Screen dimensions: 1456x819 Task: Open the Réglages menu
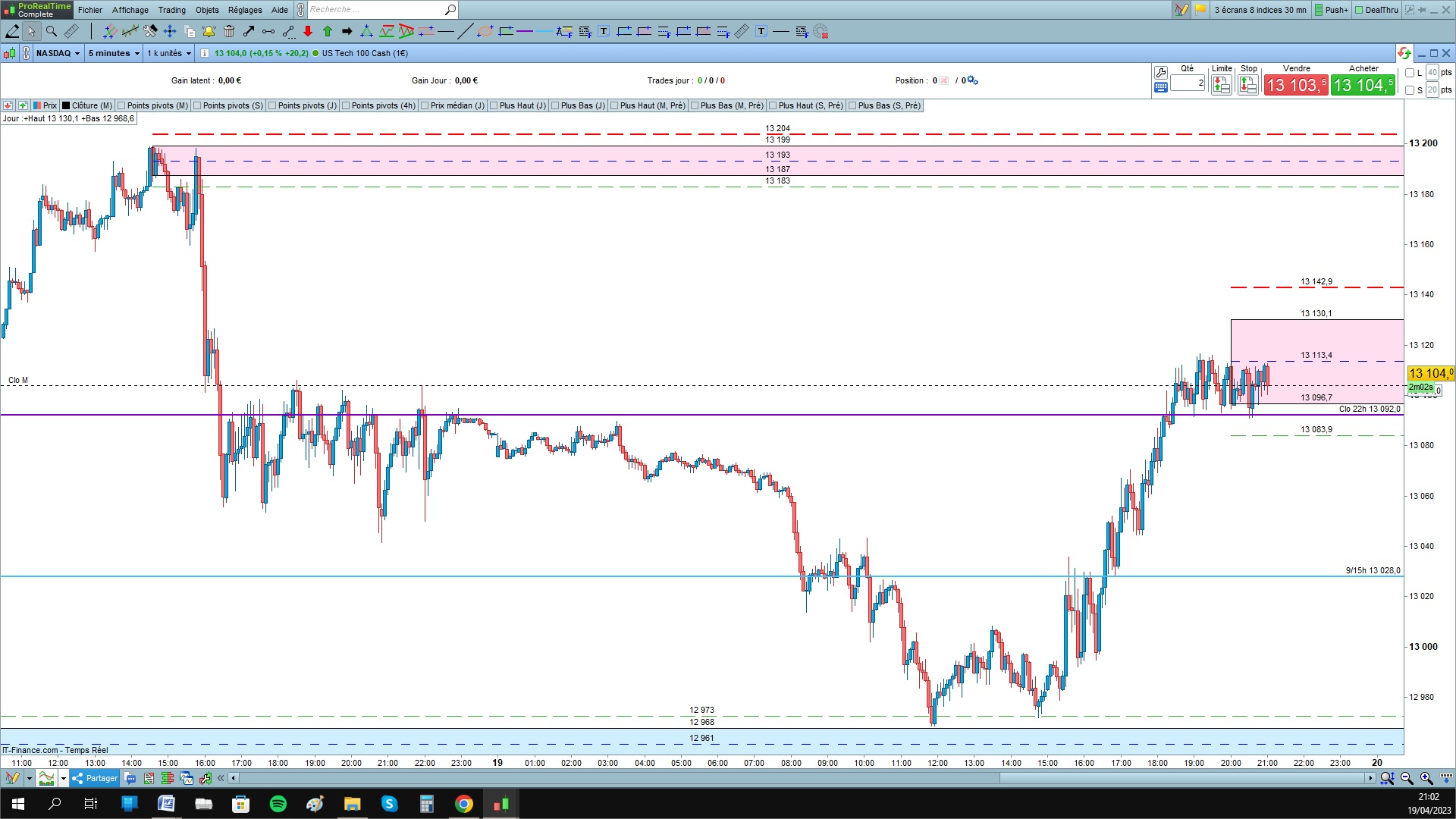244,10
